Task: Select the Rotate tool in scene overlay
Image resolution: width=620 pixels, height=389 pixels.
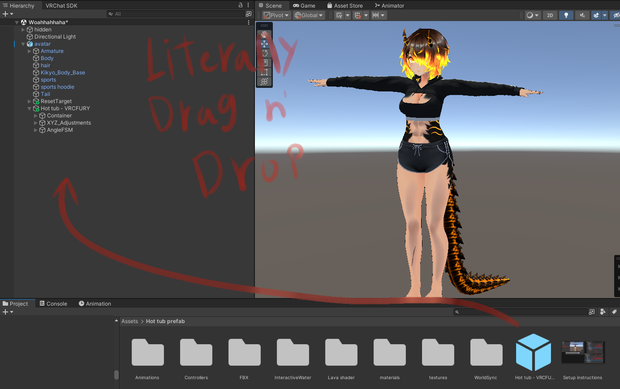Action: tap(265, 53)
